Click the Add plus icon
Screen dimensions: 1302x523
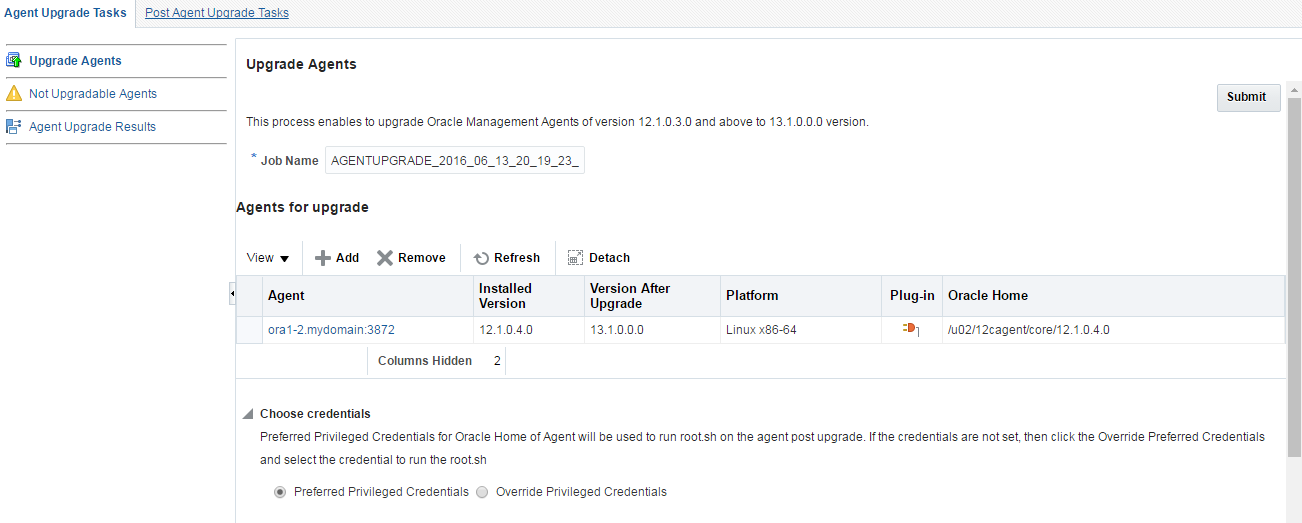point(323,258)
